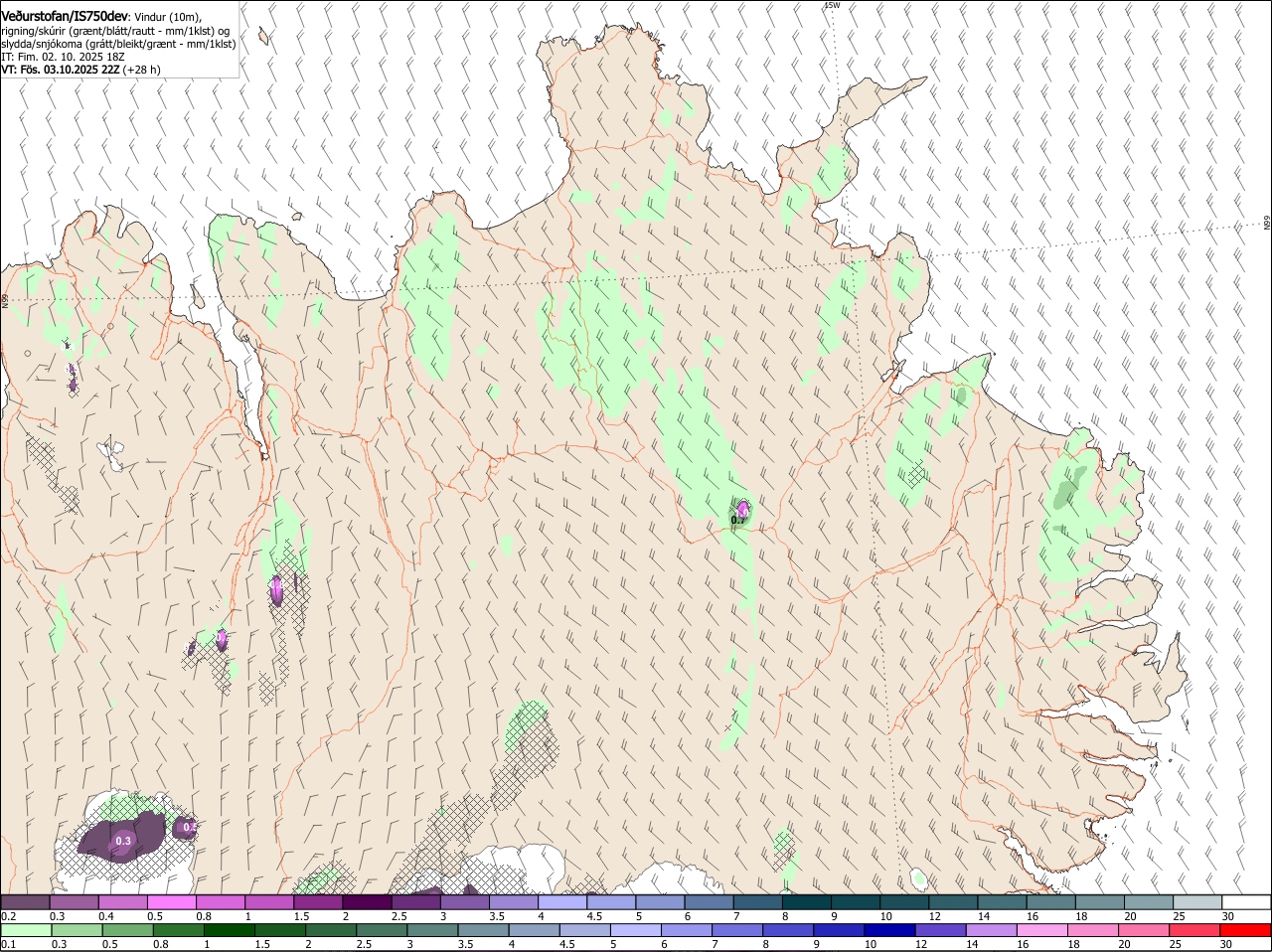The image size is (1272, 952).
Task: Select upper legend swatch between 8 and 9
Action: (807, 901)
